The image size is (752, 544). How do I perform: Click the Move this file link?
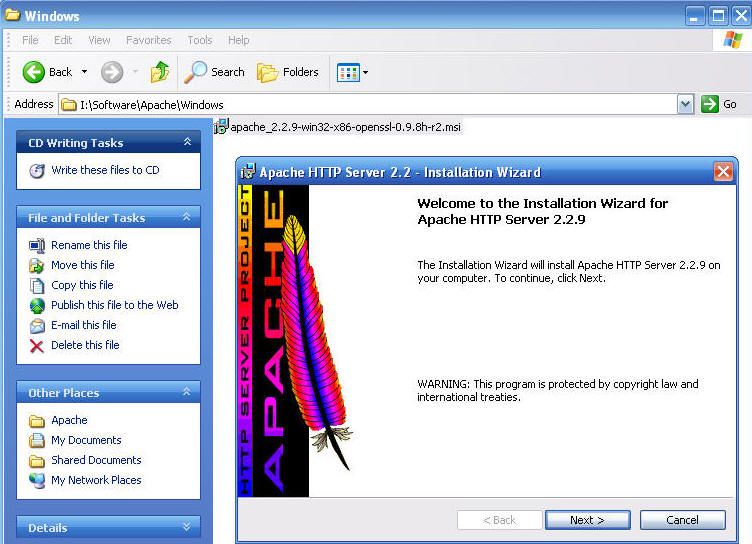(83, 265)
